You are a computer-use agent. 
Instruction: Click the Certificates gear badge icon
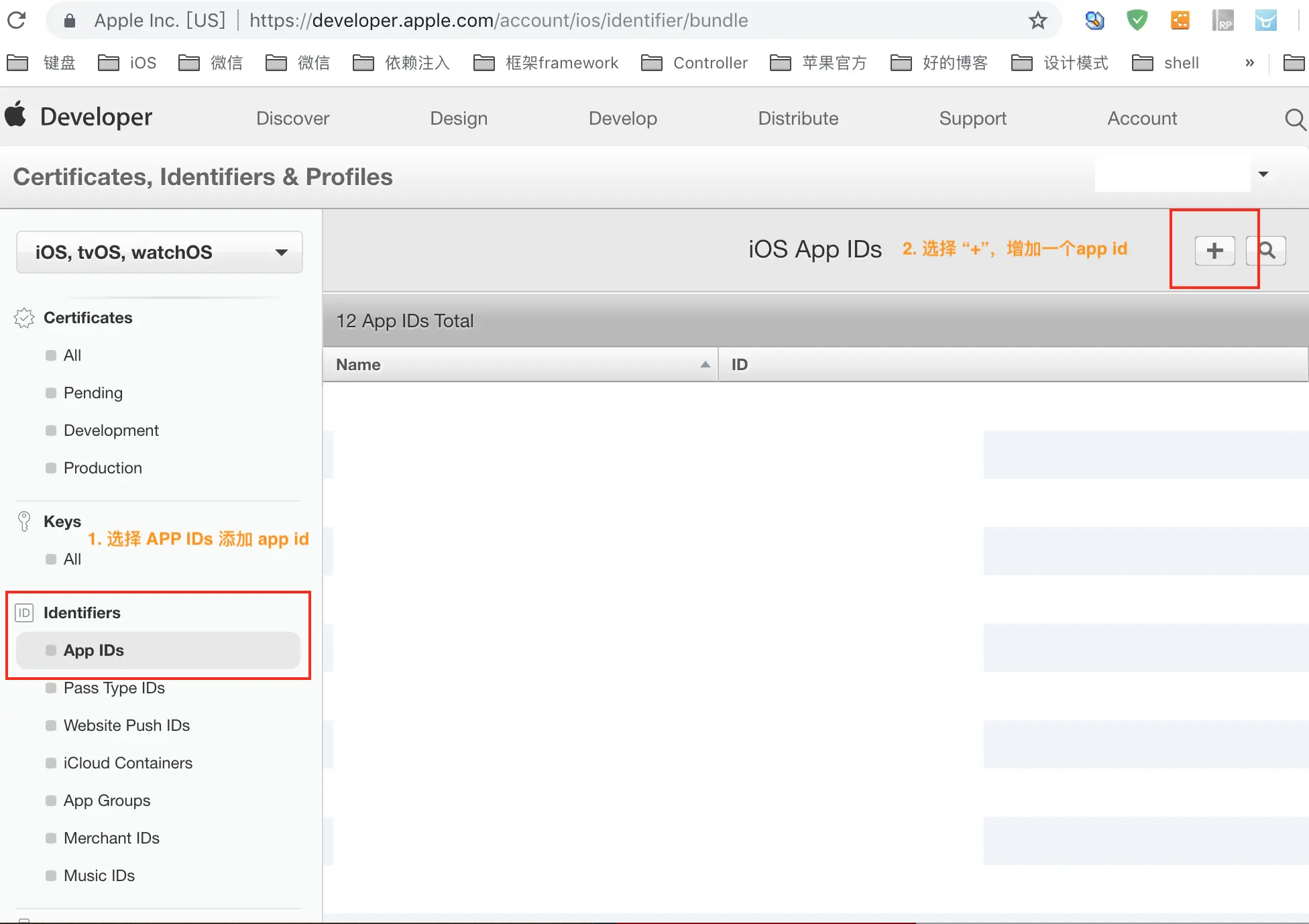[24, 318]
